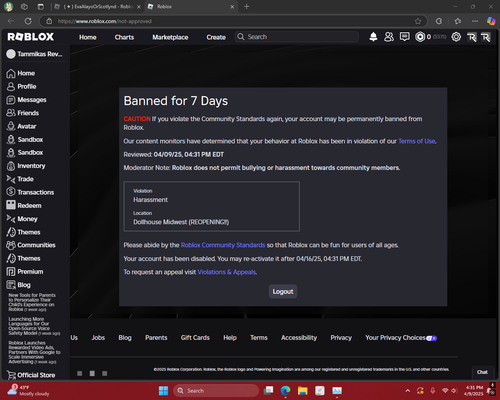The width and height of the screenshot is (500, 400).
Task: Read the Rewarded Video Ads blog post
Action: (x=34, y=352)
